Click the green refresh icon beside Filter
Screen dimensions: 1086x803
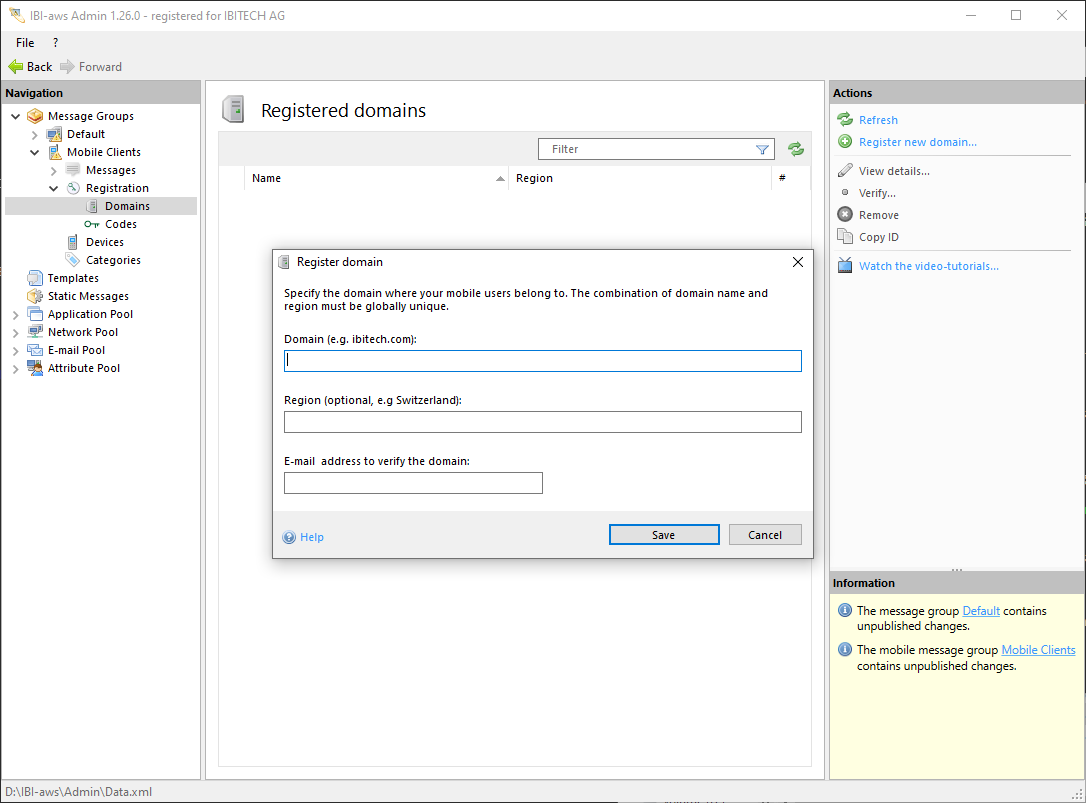[795, 149]
